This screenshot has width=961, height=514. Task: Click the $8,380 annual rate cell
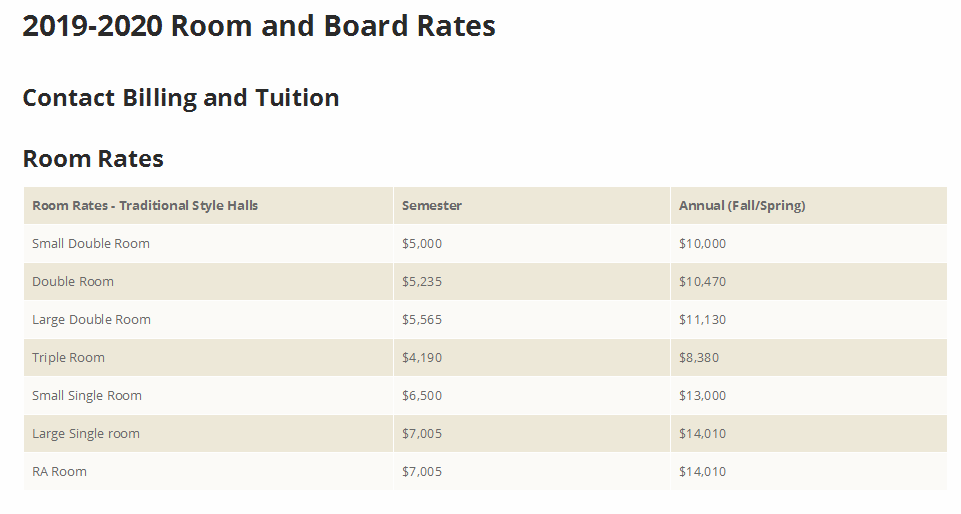coord(699,357)
